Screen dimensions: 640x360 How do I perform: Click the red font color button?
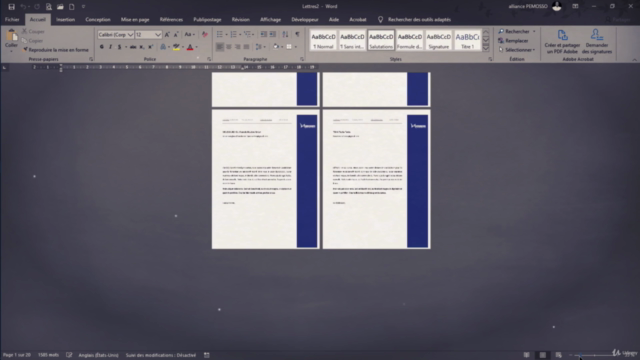pos(190,47)
